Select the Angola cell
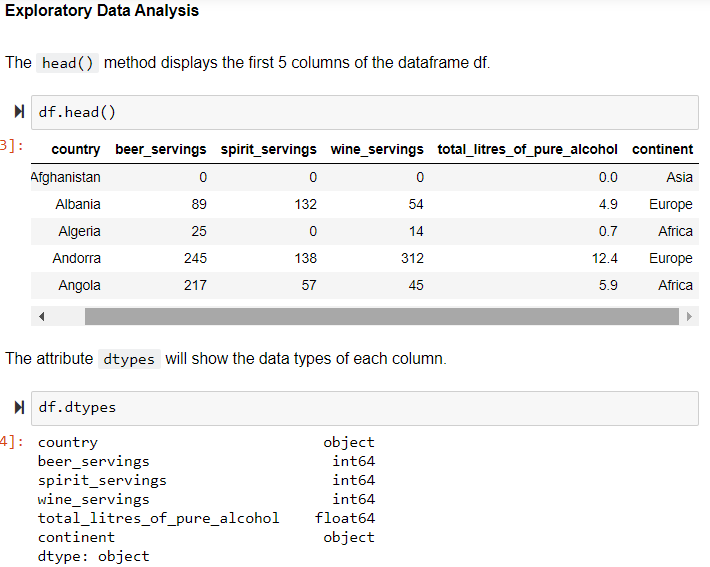The image size is (710, 567). click(79, 285)
